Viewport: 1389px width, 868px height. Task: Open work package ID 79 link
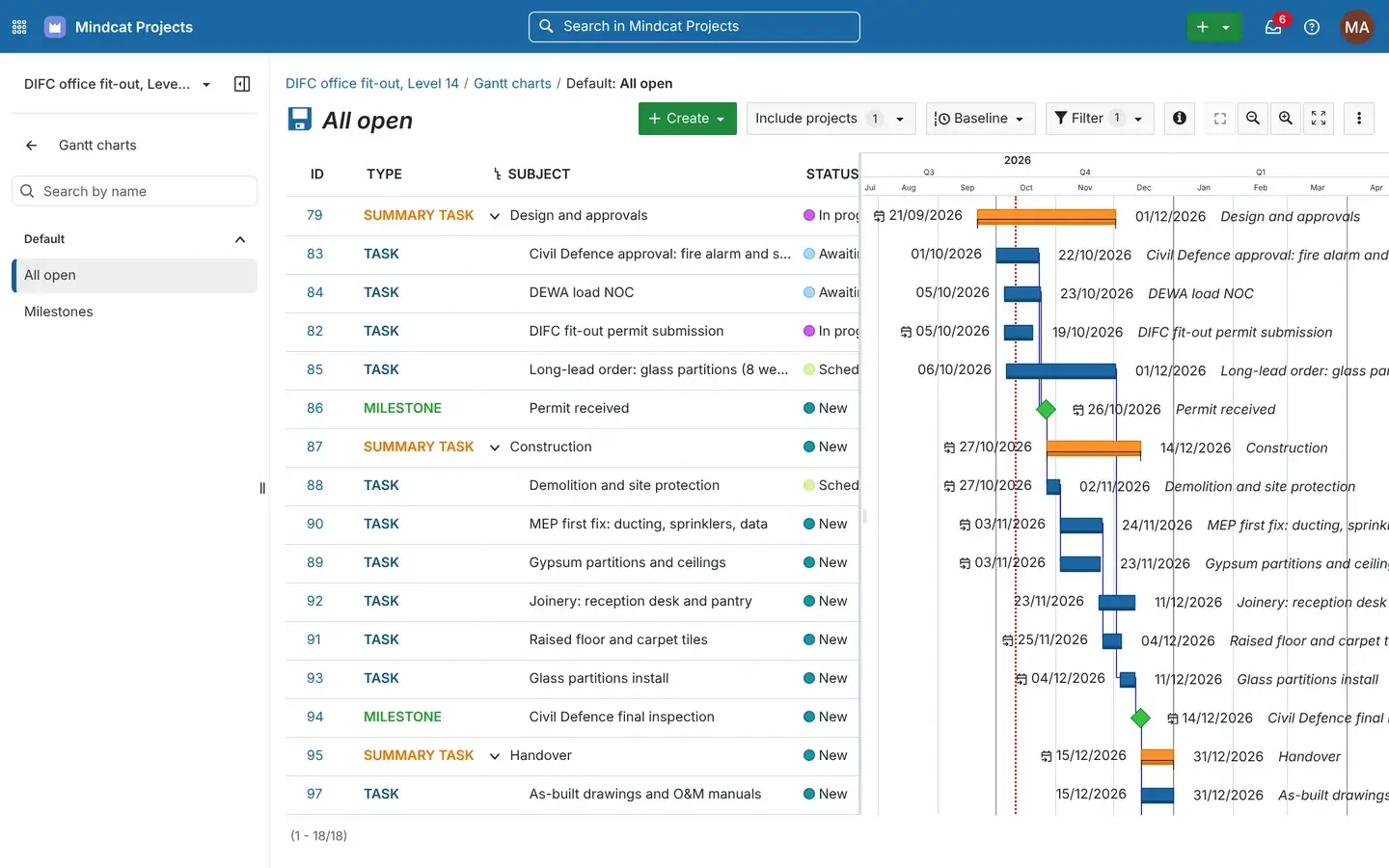click(314, 215)
